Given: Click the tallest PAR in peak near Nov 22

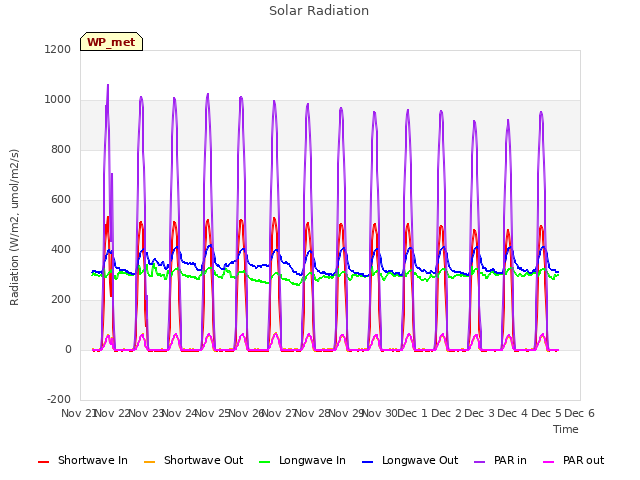Looking at the screenshot, I should click(108, 86).
